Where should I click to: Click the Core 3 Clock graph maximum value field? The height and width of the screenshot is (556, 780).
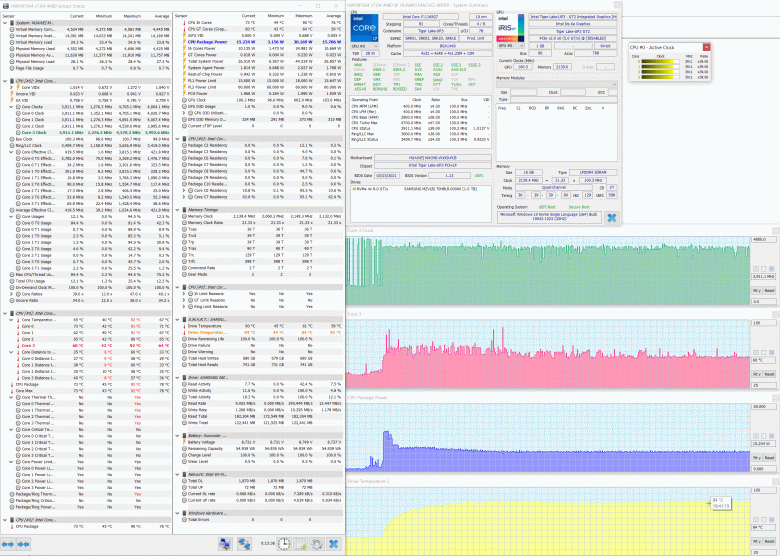(x=764, y=239)
